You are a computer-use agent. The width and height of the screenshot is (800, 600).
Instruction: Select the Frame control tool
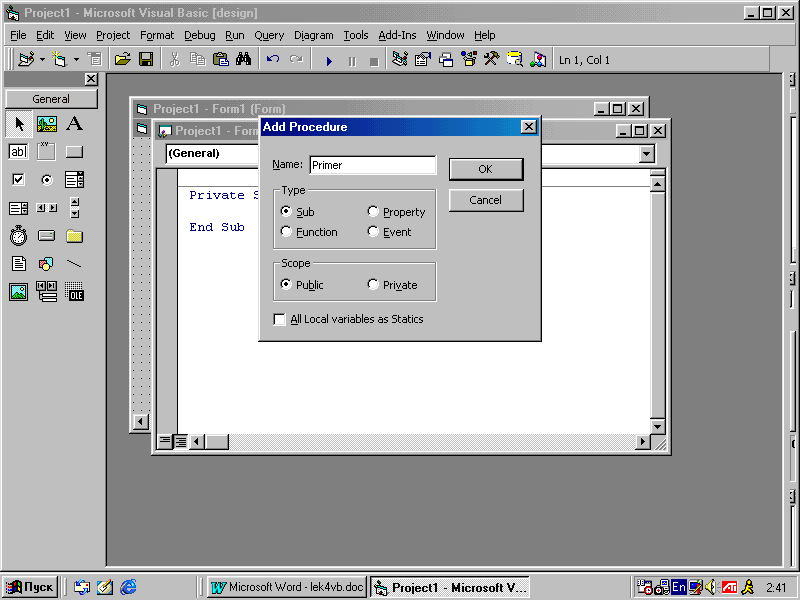click(46, 152)
